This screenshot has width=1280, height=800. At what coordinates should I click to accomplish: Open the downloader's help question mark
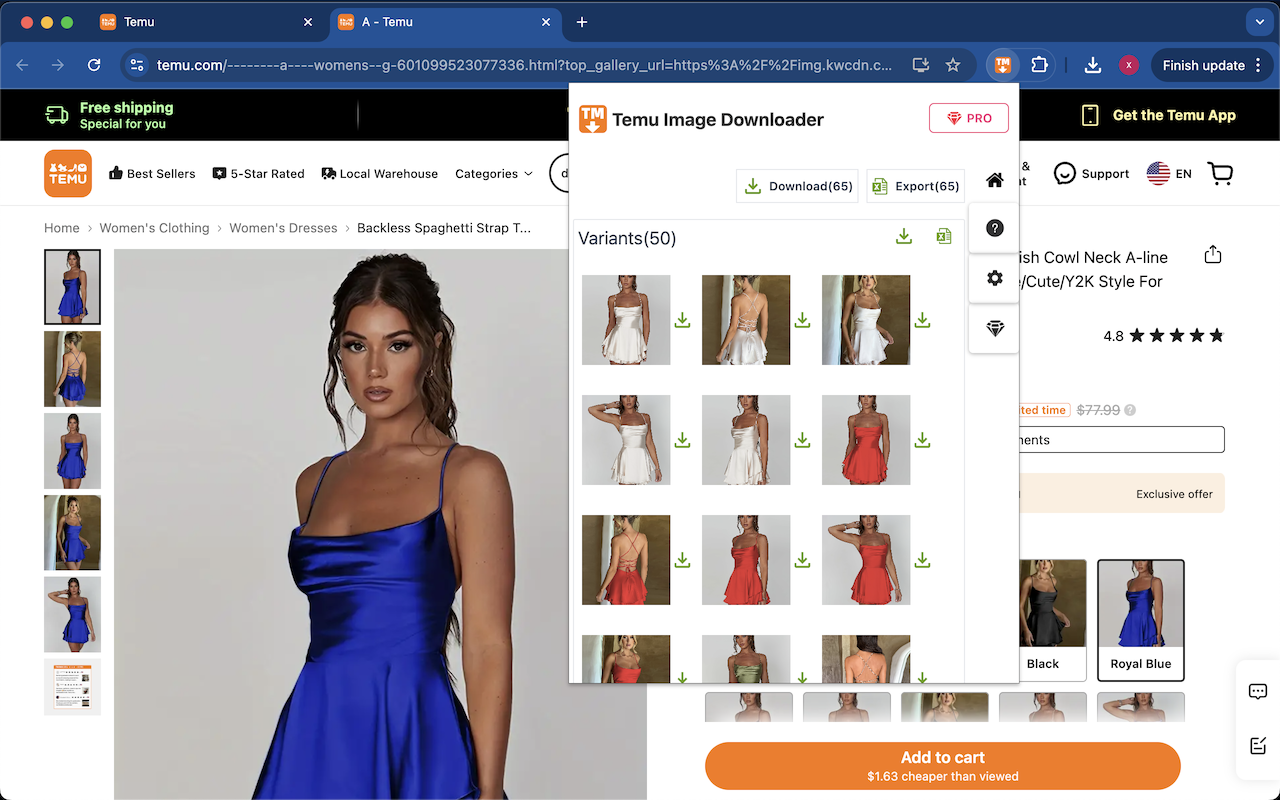(x=994, y=228)
